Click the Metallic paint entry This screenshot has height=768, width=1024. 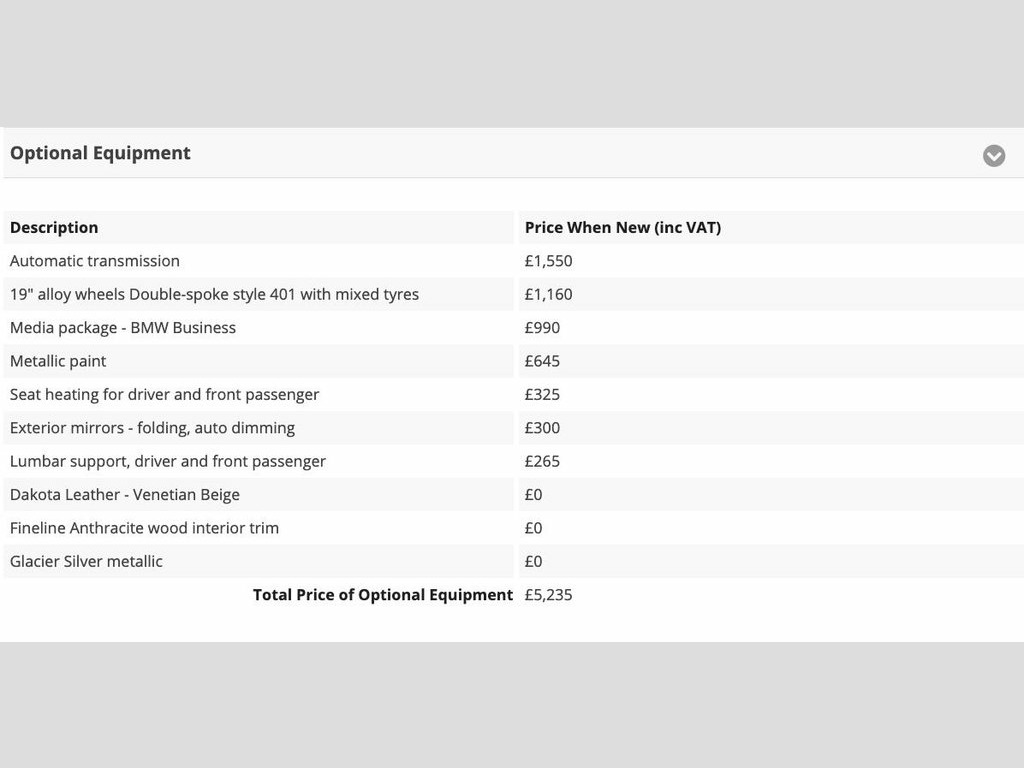tap(58, 361)
